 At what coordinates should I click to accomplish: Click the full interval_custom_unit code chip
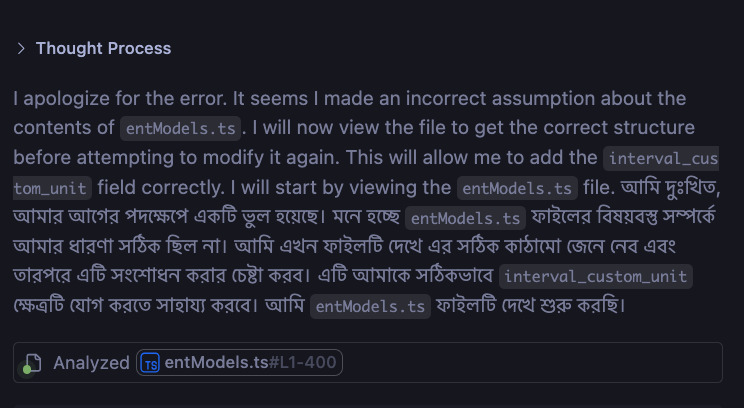[x=595, y=277]
